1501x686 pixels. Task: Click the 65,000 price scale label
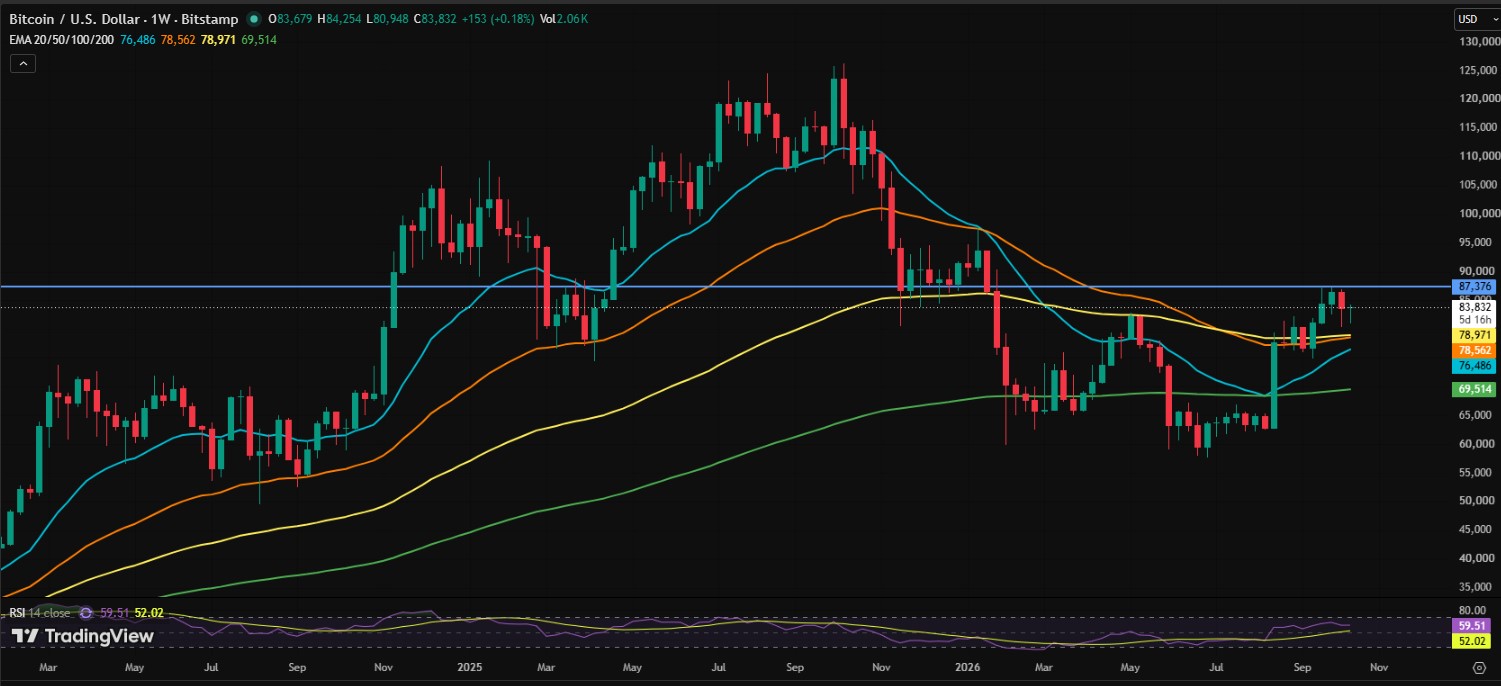click(1479, 414)
